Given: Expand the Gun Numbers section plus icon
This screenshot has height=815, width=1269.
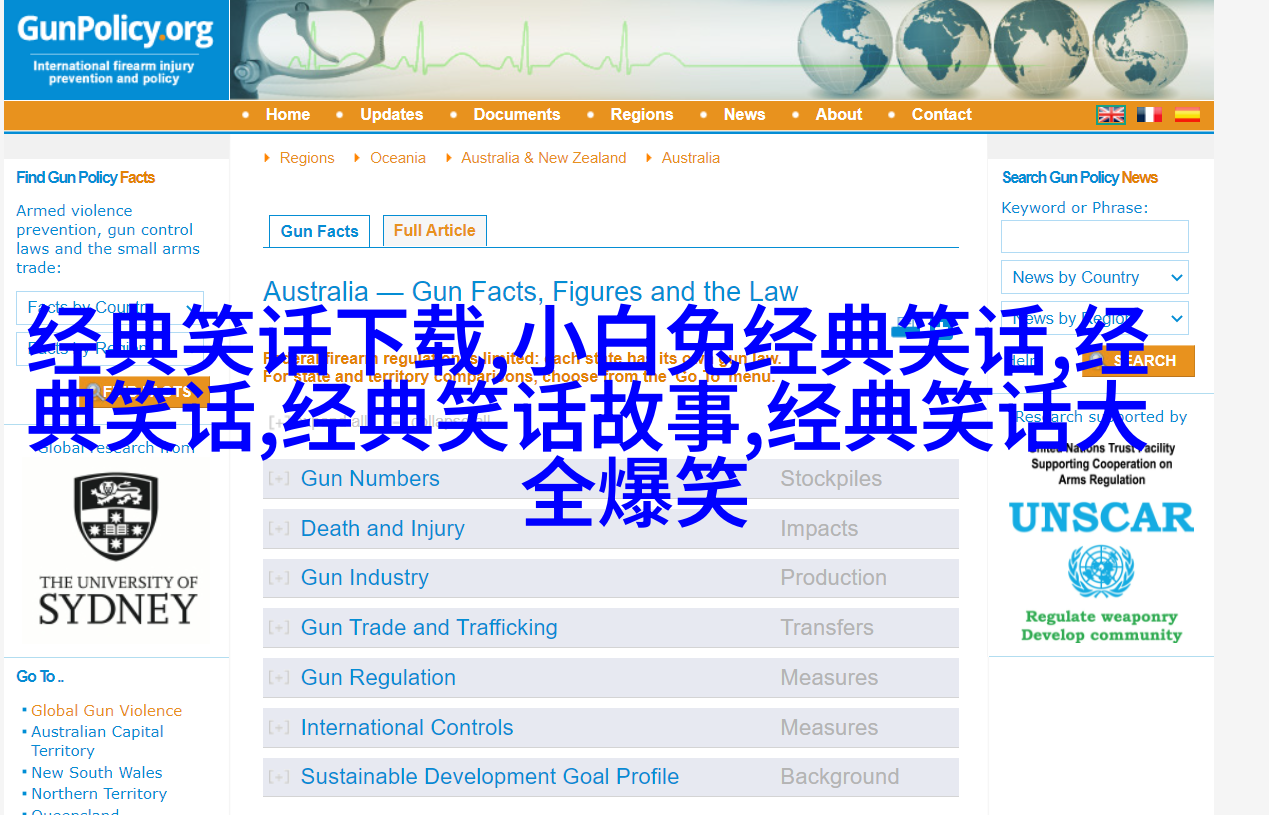Looking at the screenshot, I should click(x=280, y=479).
